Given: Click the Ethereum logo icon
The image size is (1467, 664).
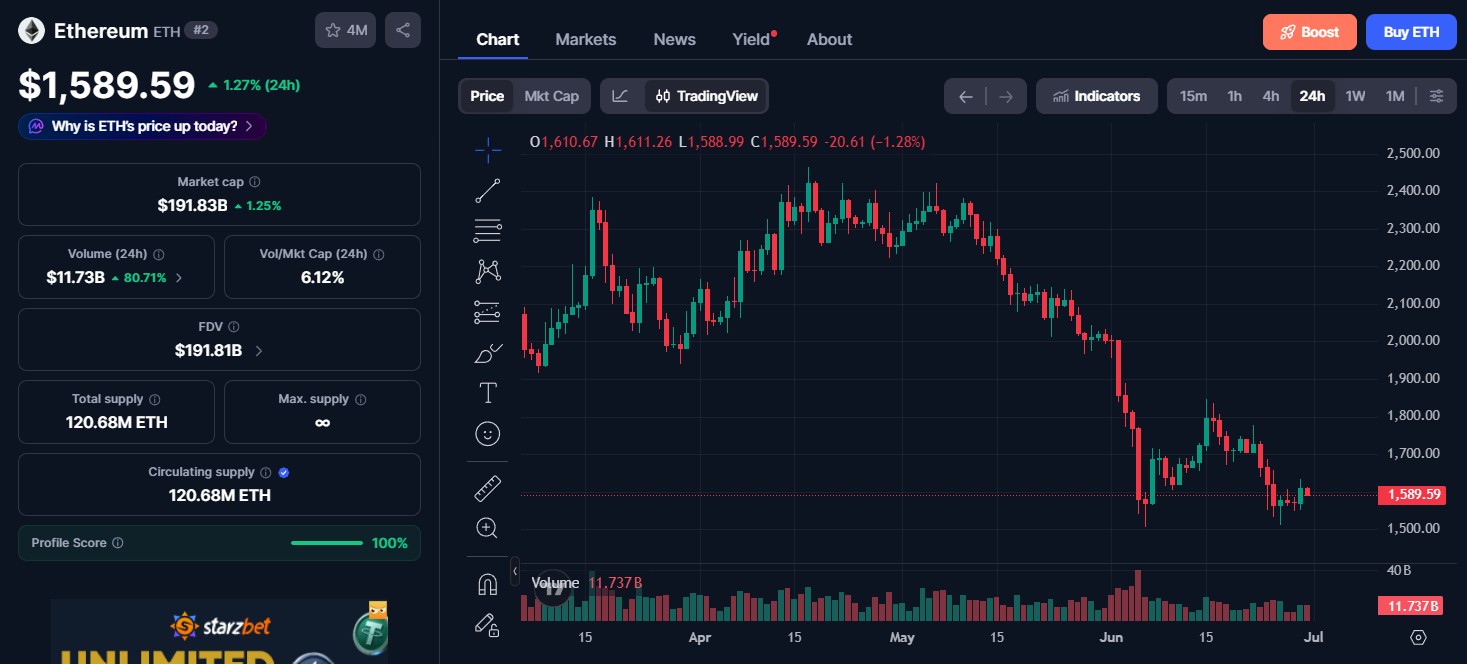Looking at the screenshot, I should pos(31,31).
